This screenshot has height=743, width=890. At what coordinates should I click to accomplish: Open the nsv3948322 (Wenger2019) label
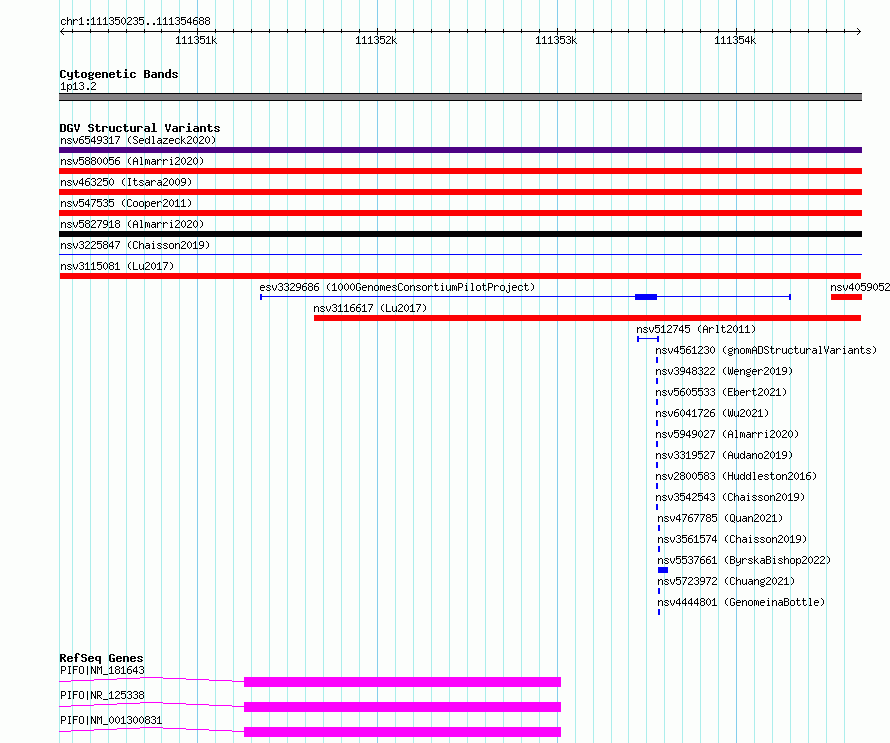(724, 371)
